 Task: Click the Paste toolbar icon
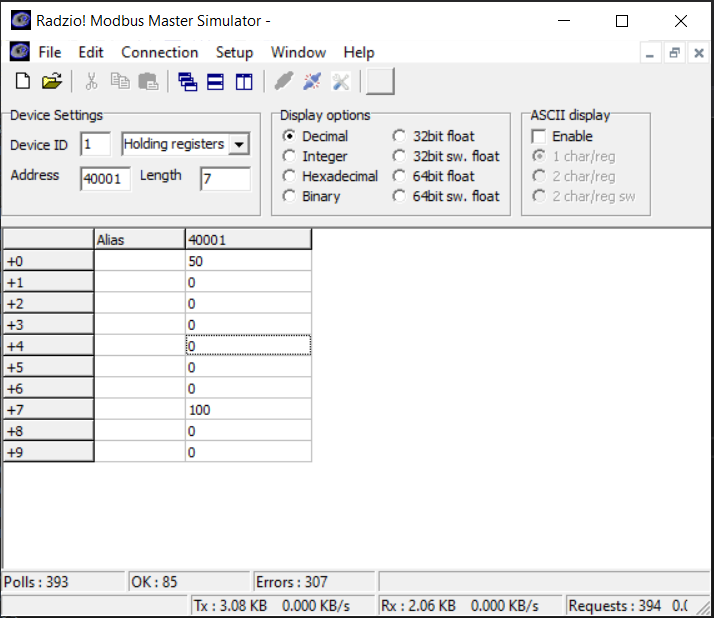[x=148, y=82]
